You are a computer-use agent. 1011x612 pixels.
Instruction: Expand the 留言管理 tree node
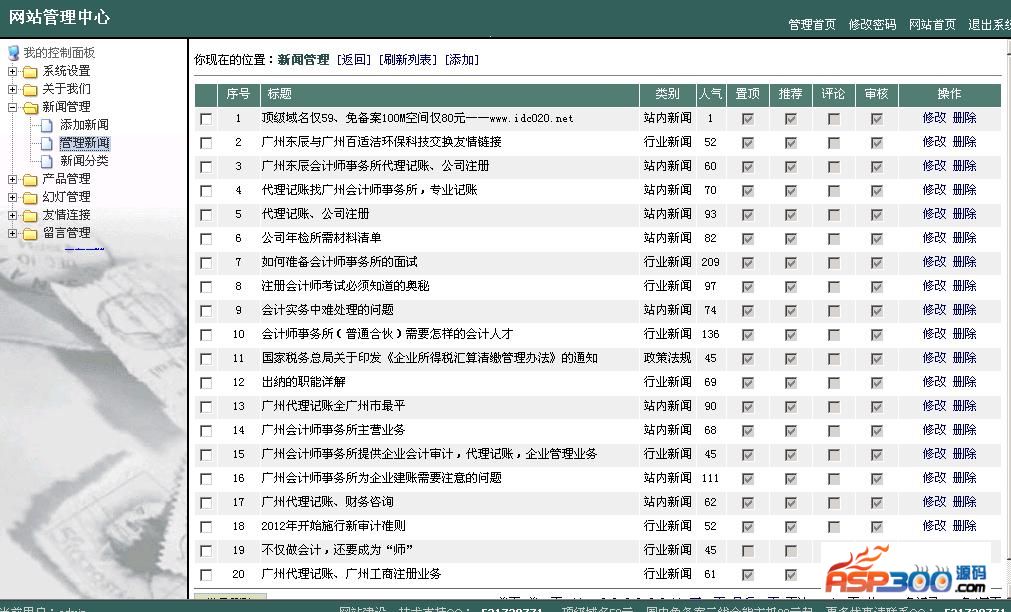point(12,233)
